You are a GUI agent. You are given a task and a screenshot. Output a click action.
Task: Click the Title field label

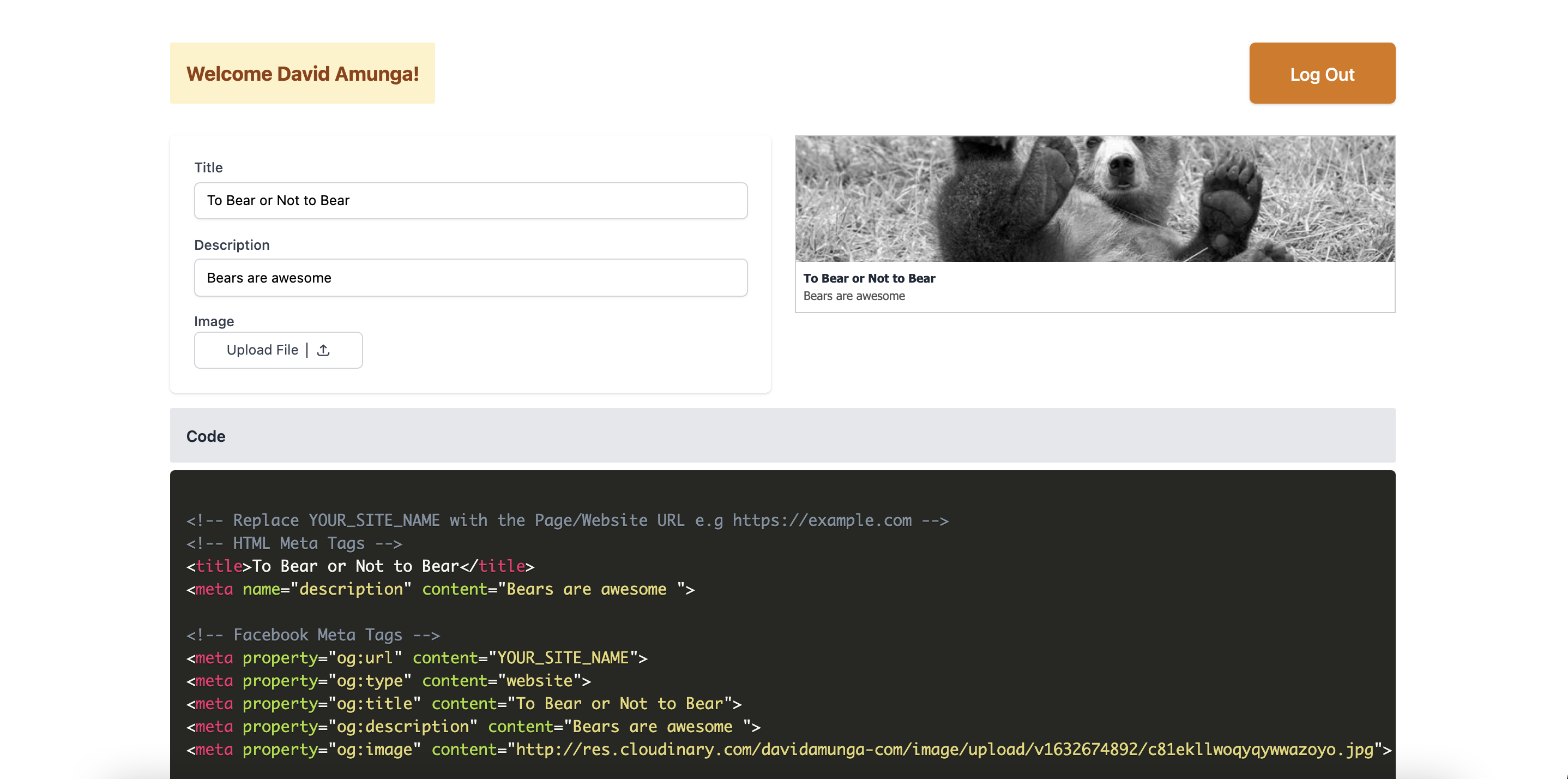tap(208, 167)
